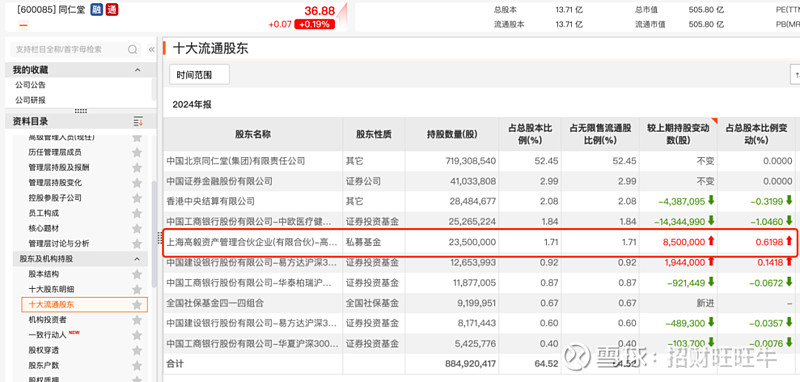This screenshot has width=800, height=382.
Task: Open 公司研报 in favorites
Action: tap(30, 100)
